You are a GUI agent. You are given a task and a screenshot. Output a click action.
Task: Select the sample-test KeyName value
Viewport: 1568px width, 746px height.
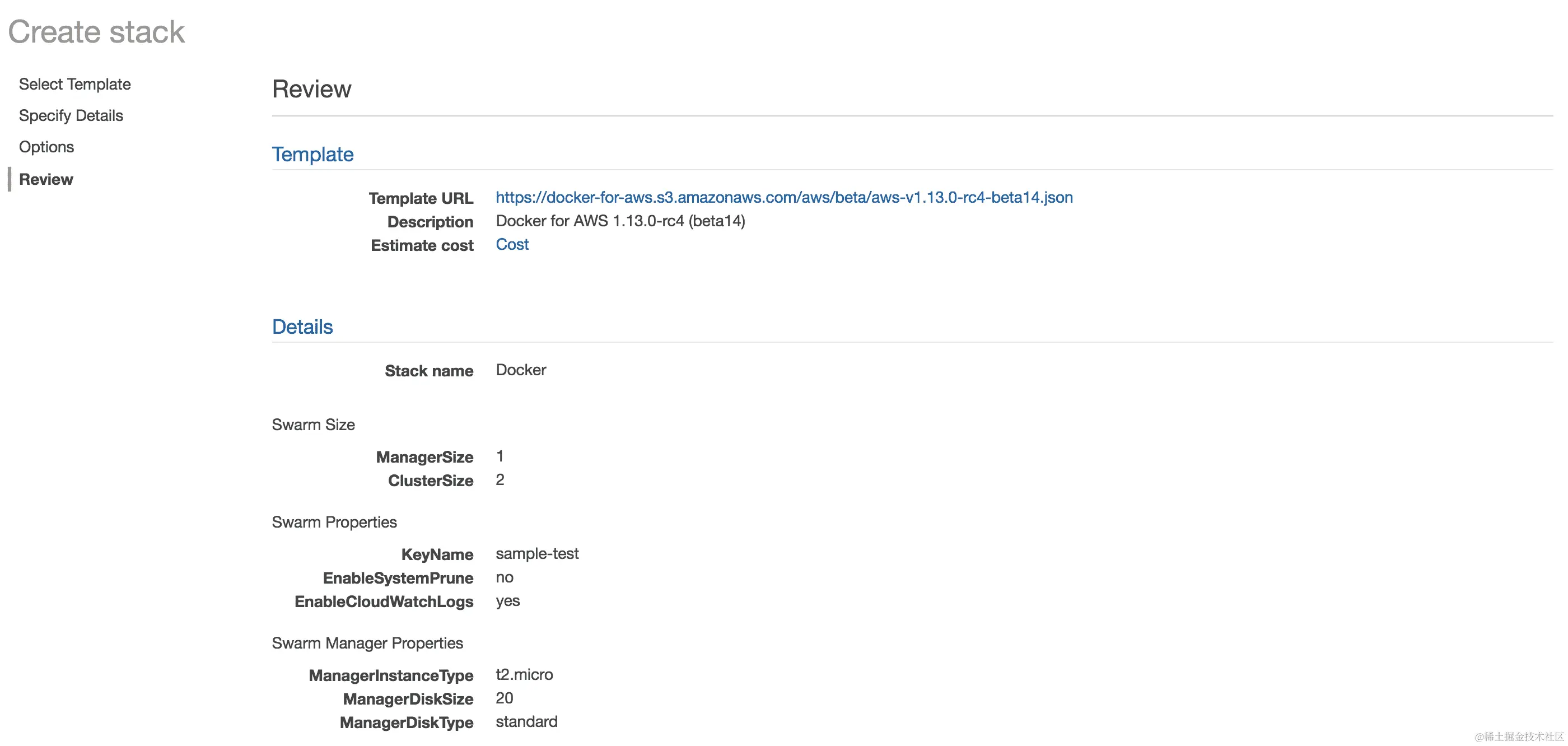[537, 553]
